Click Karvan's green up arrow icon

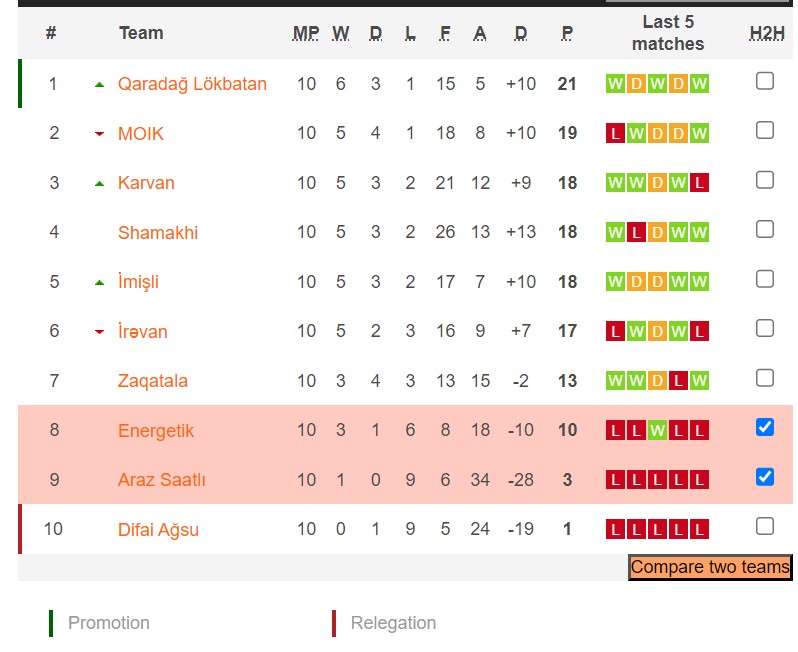tap(99, 184)
